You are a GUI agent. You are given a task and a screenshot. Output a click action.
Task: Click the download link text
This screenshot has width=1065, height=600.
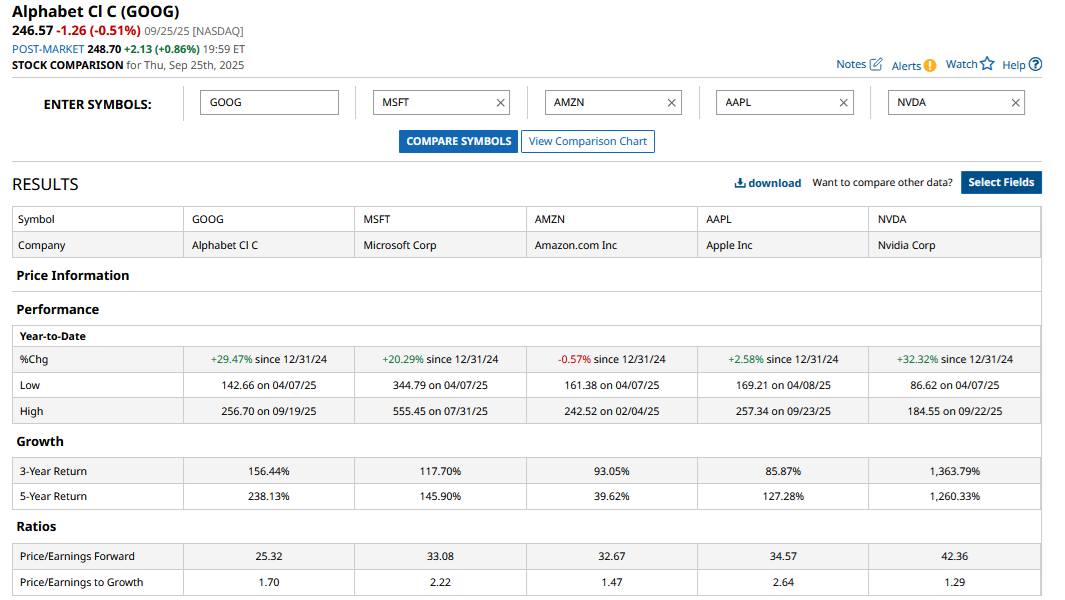pos(775,183)
